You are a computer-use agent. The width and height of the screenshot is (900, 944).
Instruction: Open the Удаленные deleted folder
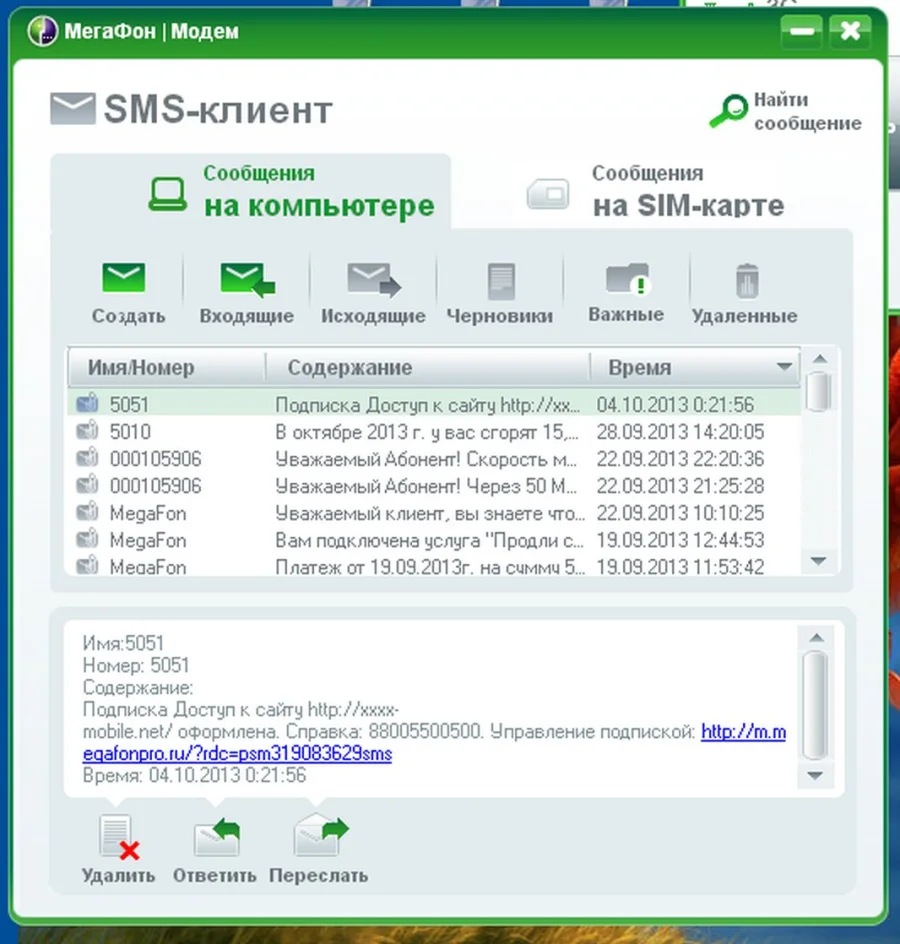point(746,281)
